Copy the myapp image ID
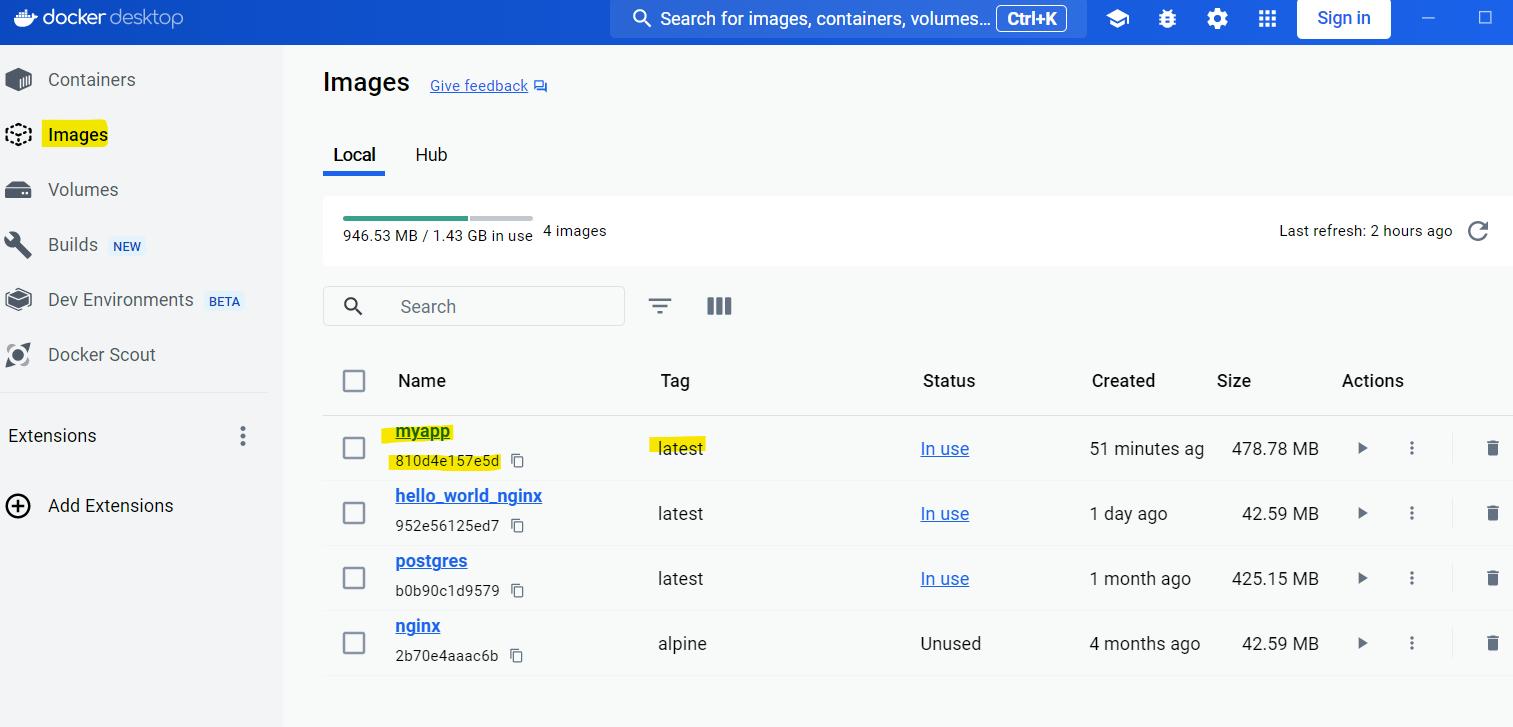This screenshot has height=727, width=1513. (x=517, y=461)
